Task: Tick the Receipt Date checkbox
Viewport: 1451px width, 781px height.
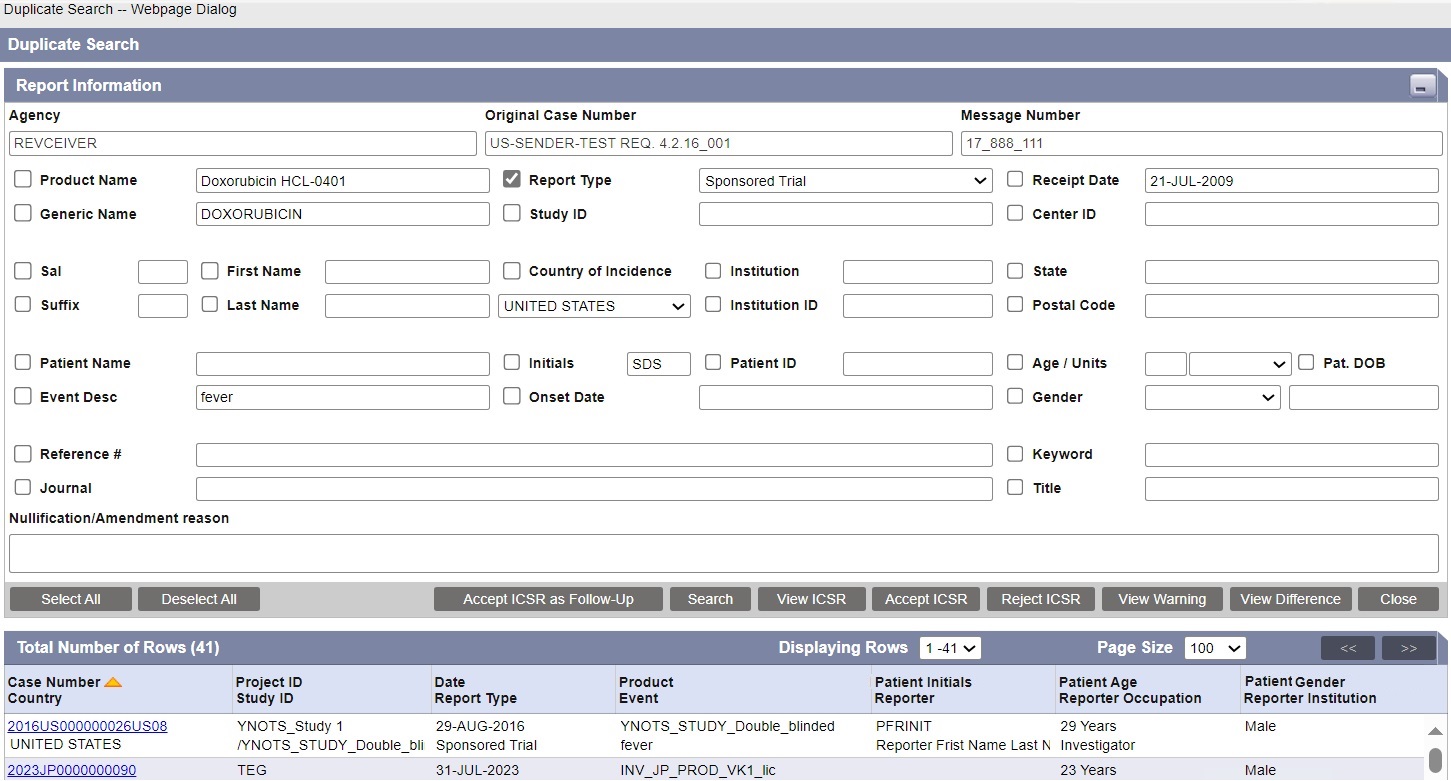Action: 1015,180
